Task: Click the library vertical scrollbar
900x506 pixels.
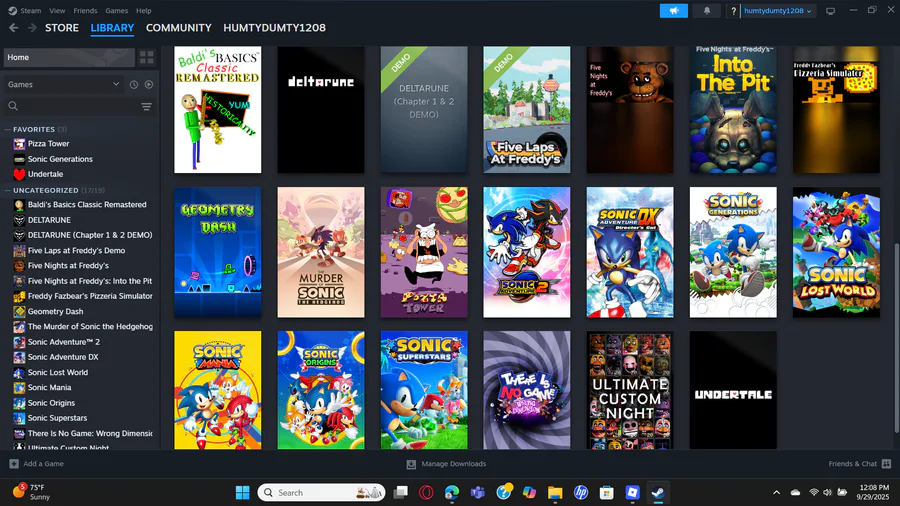Action: click(x=897, y=338)
